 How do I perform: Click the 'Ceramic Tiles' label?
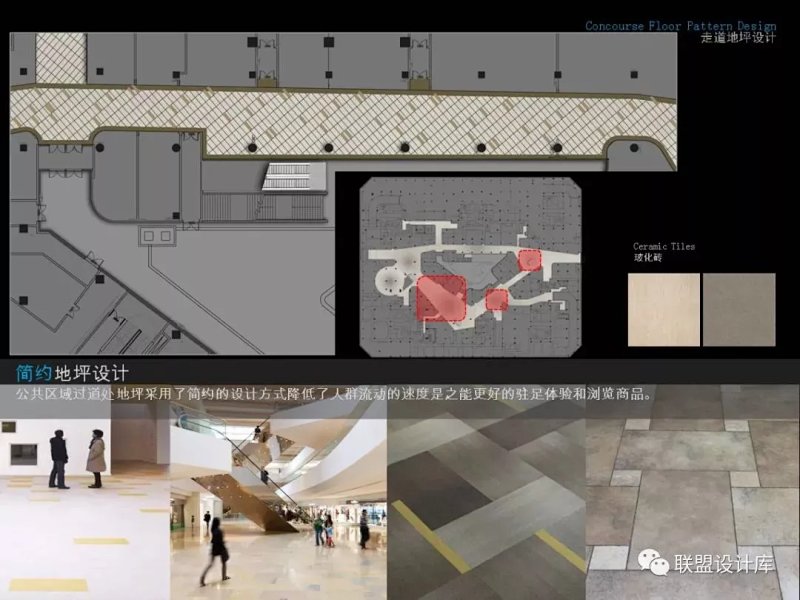point(664,246)
